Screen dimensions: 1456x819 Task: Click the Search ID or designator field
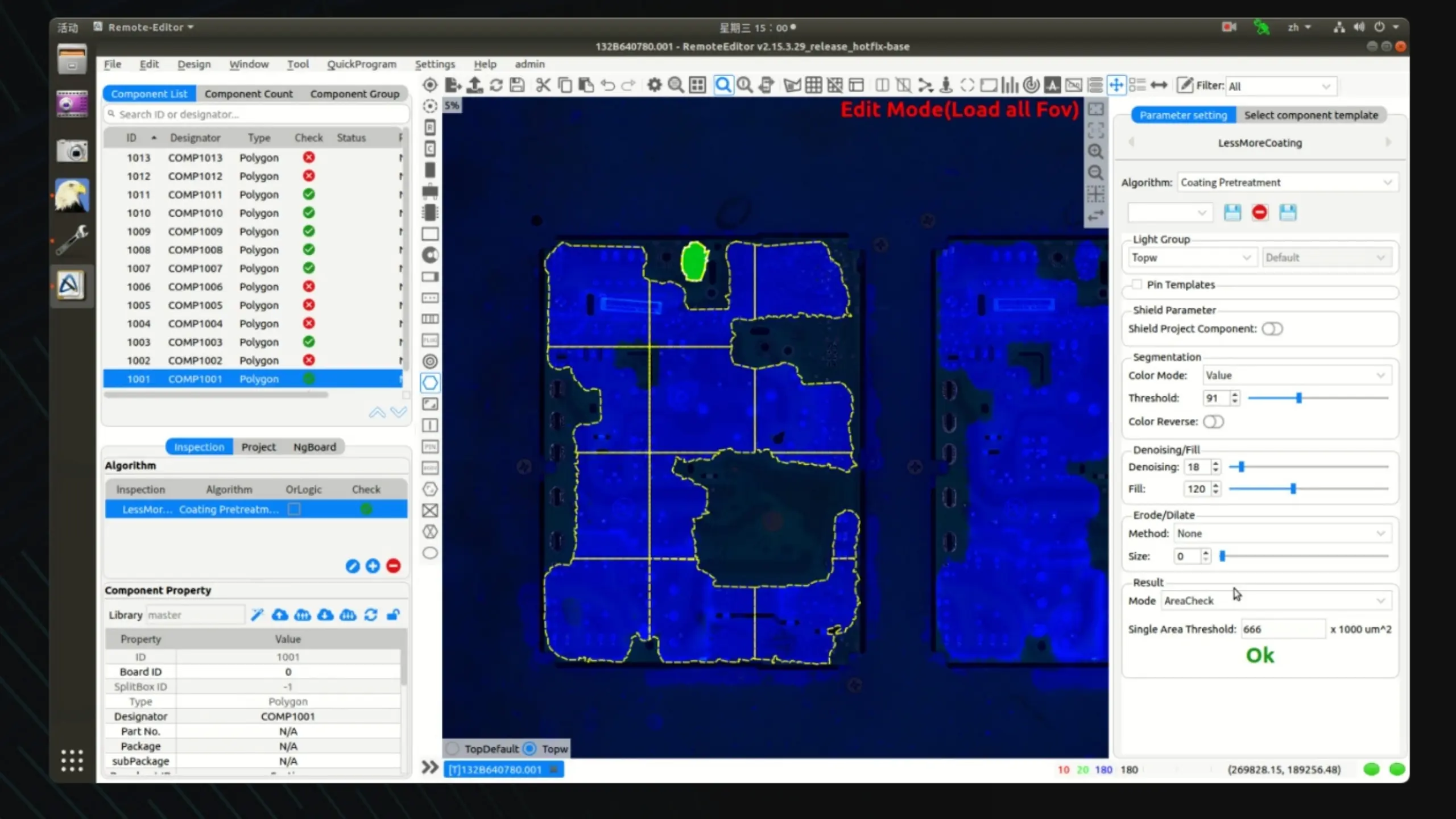pos(256,114)
